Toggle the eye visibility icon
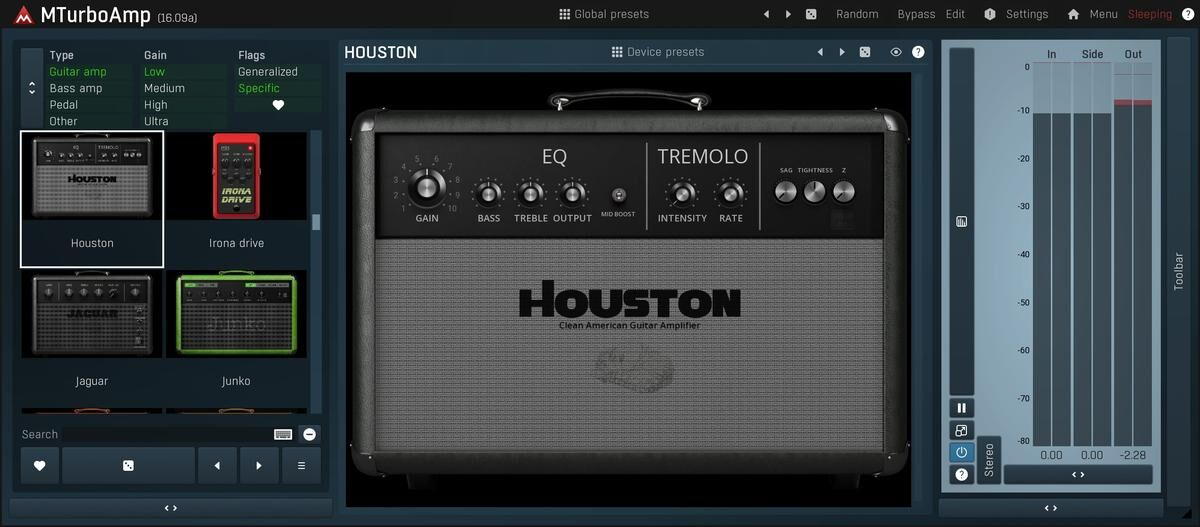 point(896,52)
